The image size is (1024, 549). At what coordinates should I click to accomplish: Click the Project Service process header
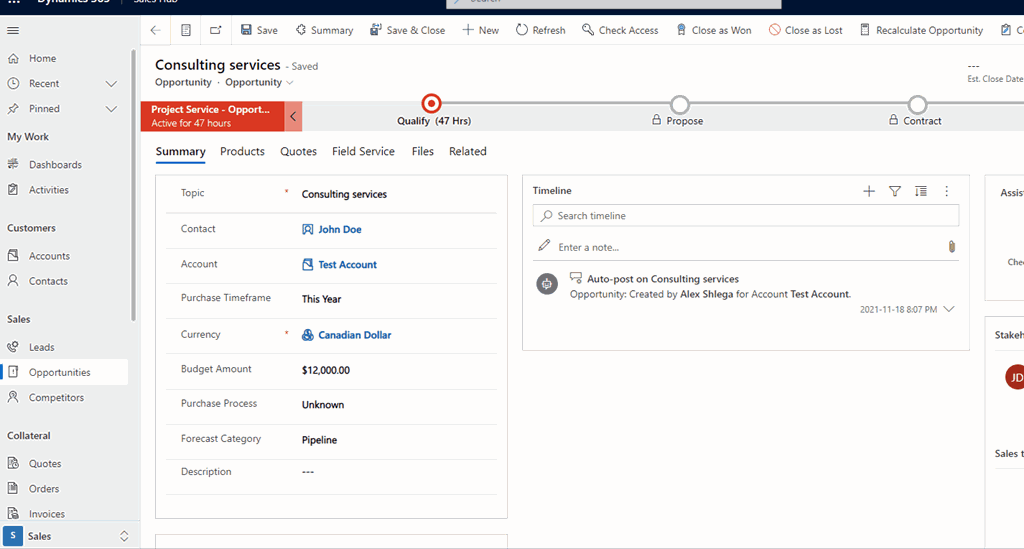point(212,116)
